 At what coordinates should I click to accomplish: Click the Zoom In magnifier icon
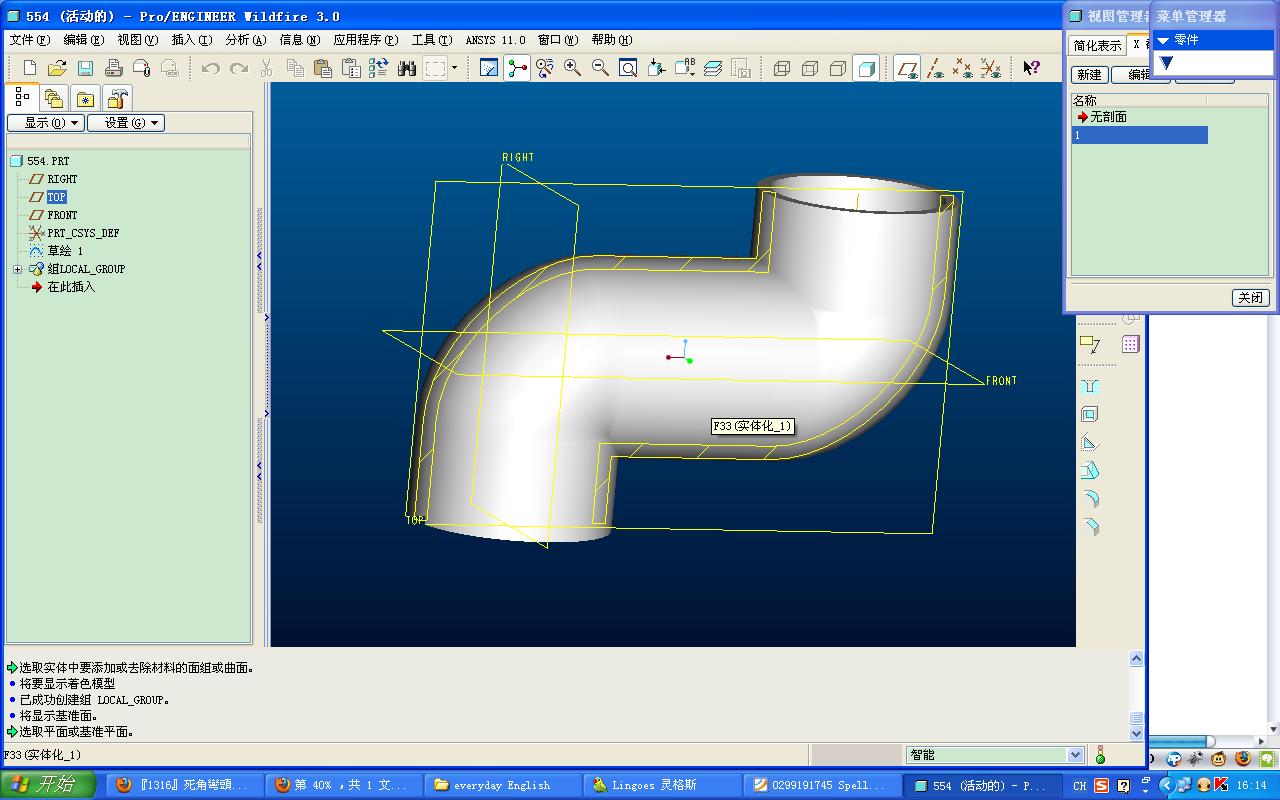pos(572,68)
